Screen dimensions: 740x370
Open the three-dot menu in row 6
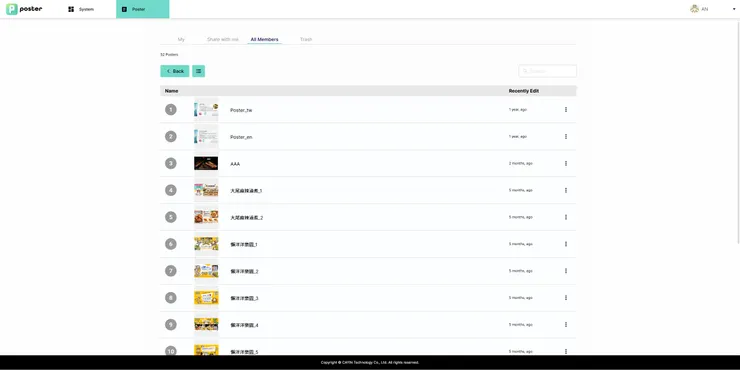(x=566, y=244)
